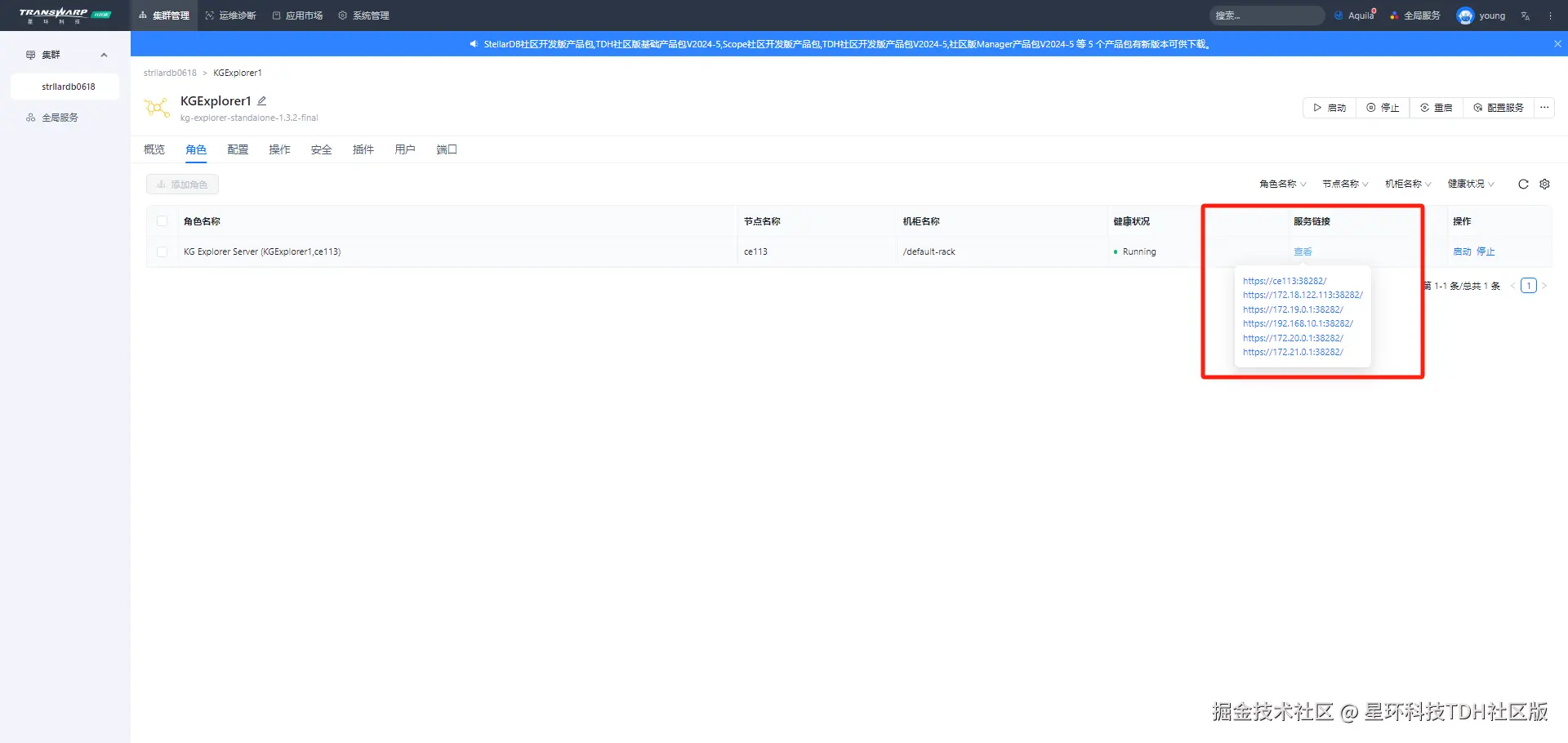Open the https://172.19.0.1:38282/ link
This screenshot has width=1568, height=743.
coord(1293,309)
